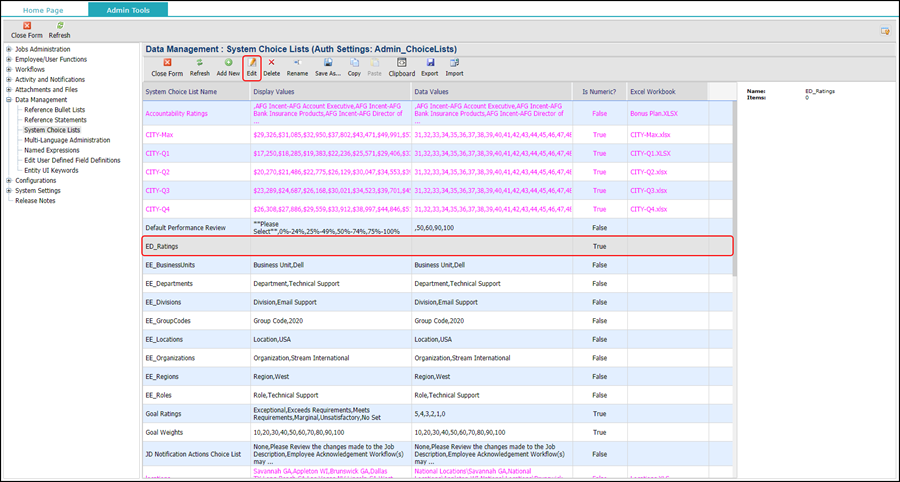Switch to the Home Page tab

click(x=43, y=10)
